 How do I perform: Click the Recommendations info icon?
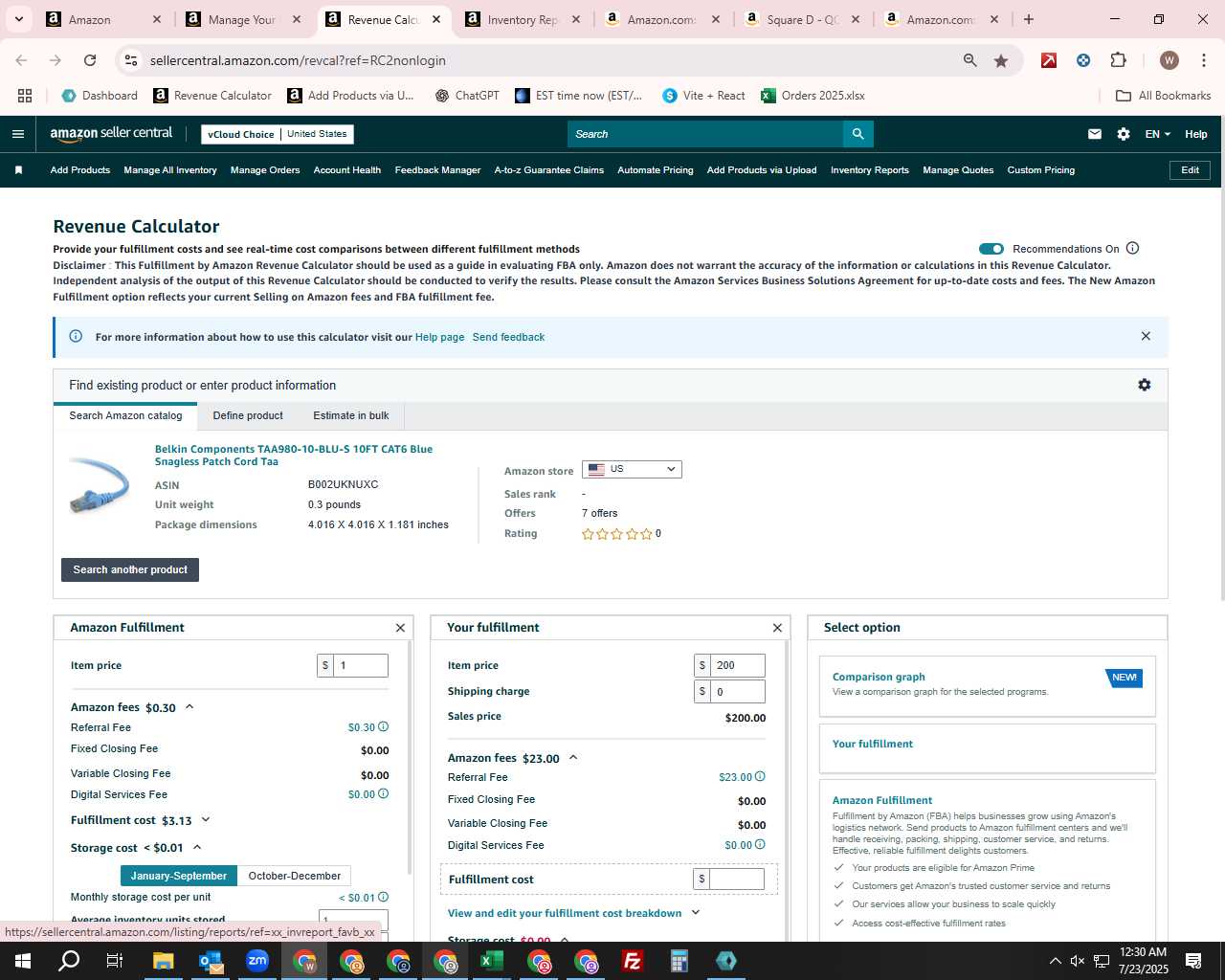[x=1132, y=249]
